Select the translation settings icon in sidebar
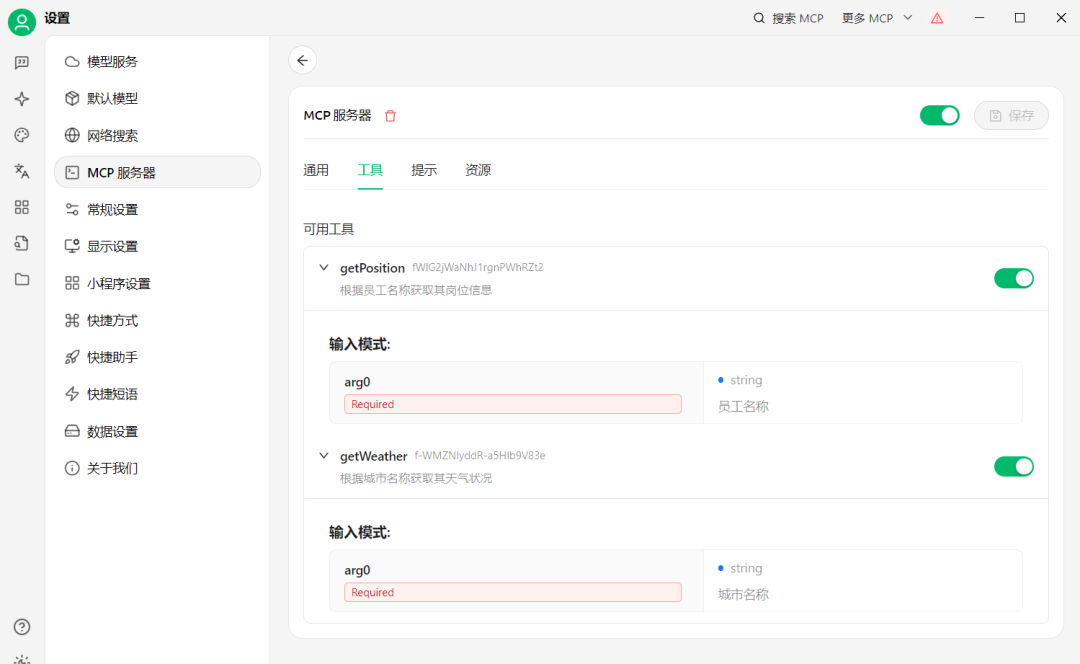This screenshot has width=1080, height=664. click(21, 170)
